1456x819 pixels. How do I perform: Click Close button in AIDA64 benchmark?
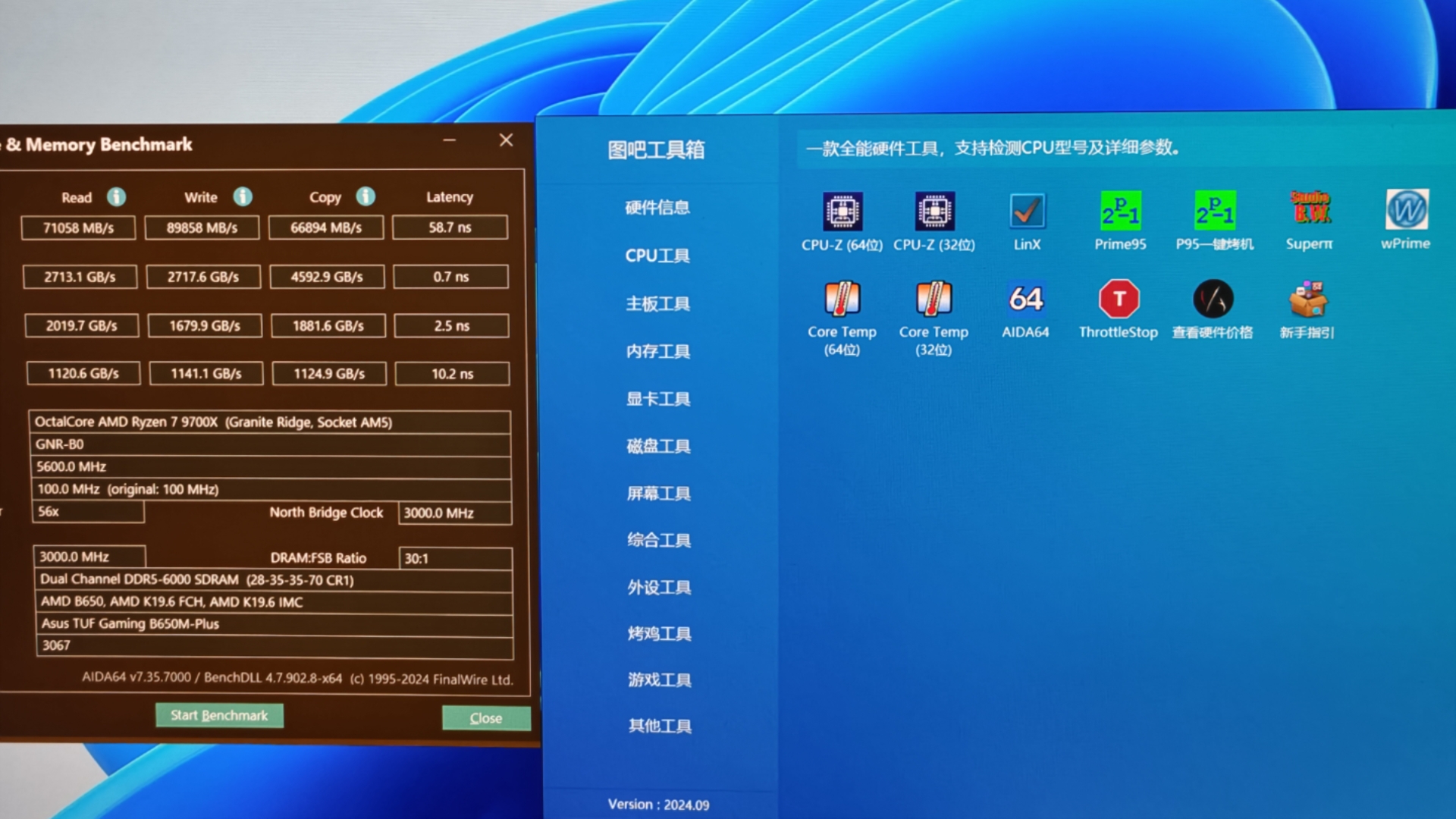486,718
